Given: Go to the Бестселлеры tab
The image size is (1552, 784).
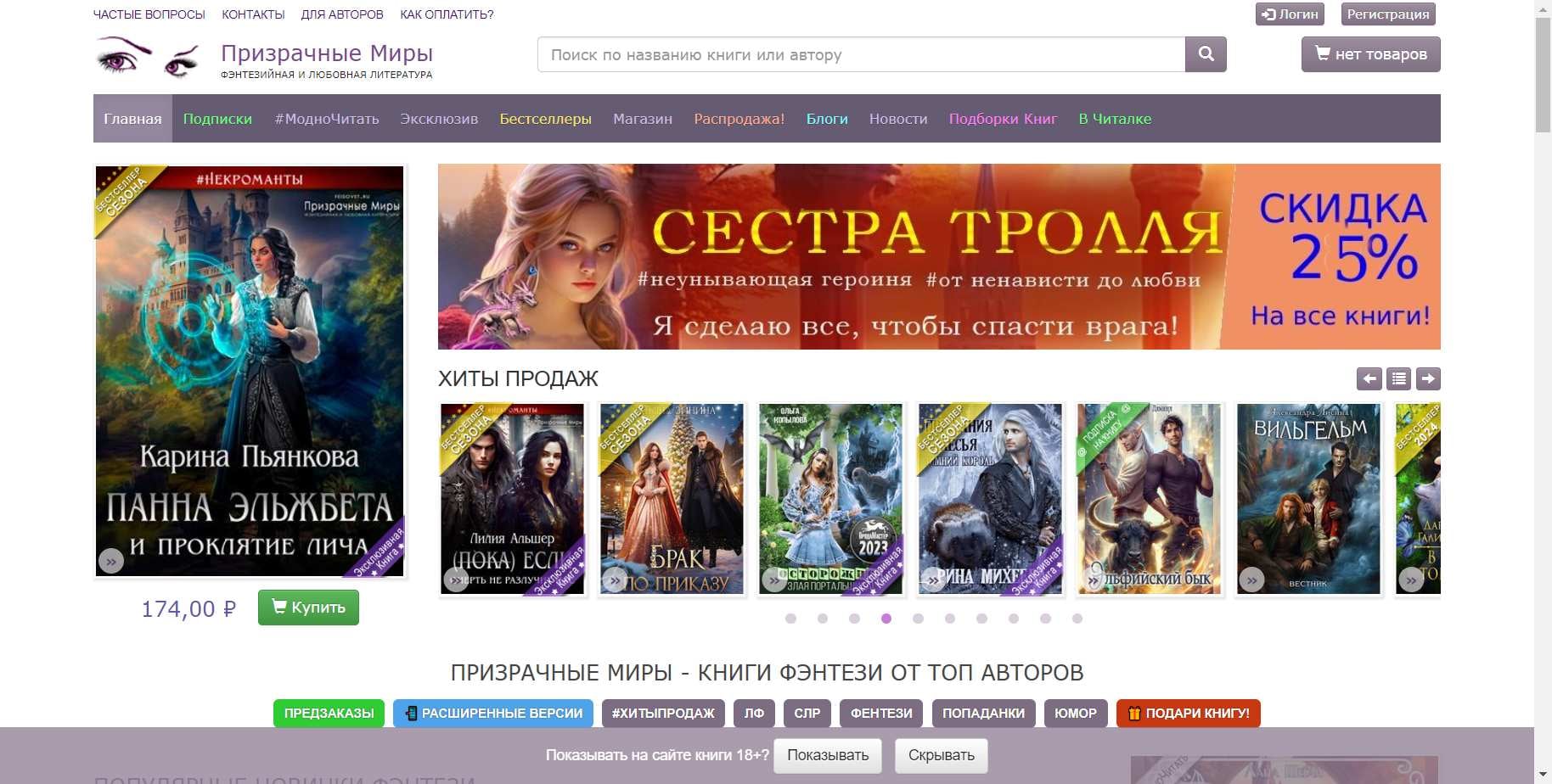Looking at the screenshot, I should point(545,119).
